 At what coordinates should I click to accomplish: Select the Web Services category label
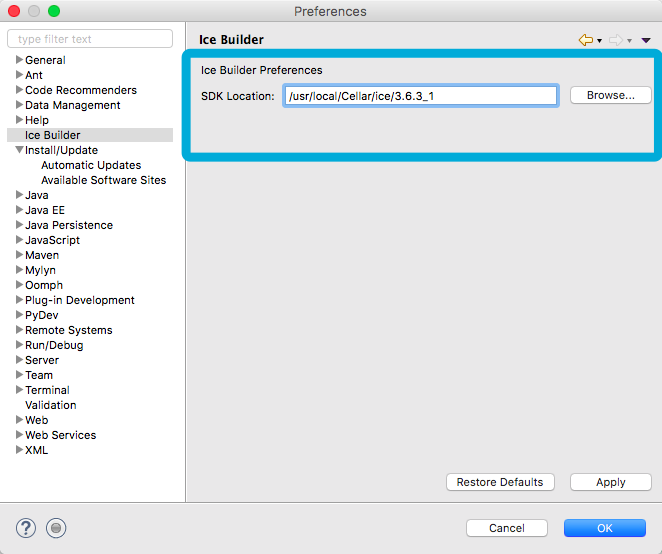pyautogui.click(x=61, y=435)
